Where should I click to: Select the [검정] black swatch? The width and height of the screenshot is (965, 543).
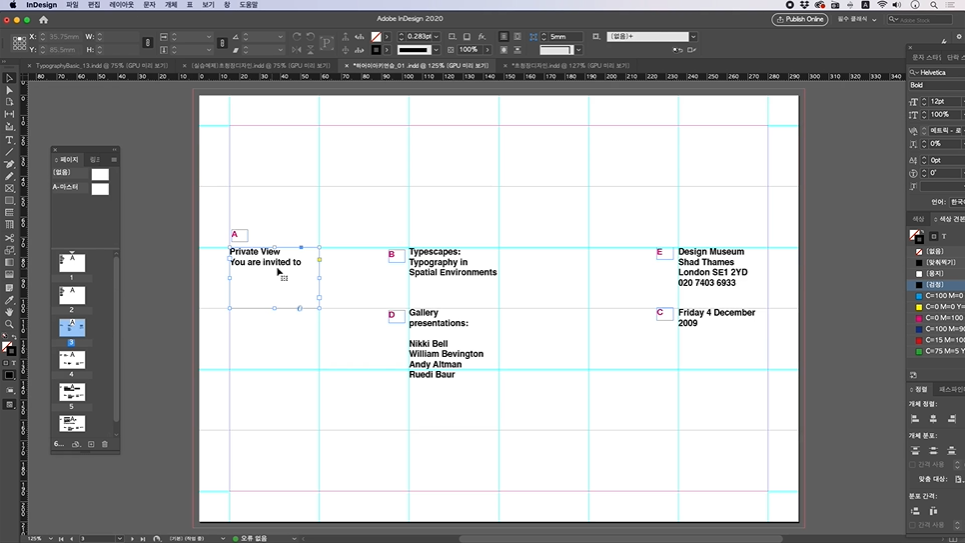pos(937,284)
